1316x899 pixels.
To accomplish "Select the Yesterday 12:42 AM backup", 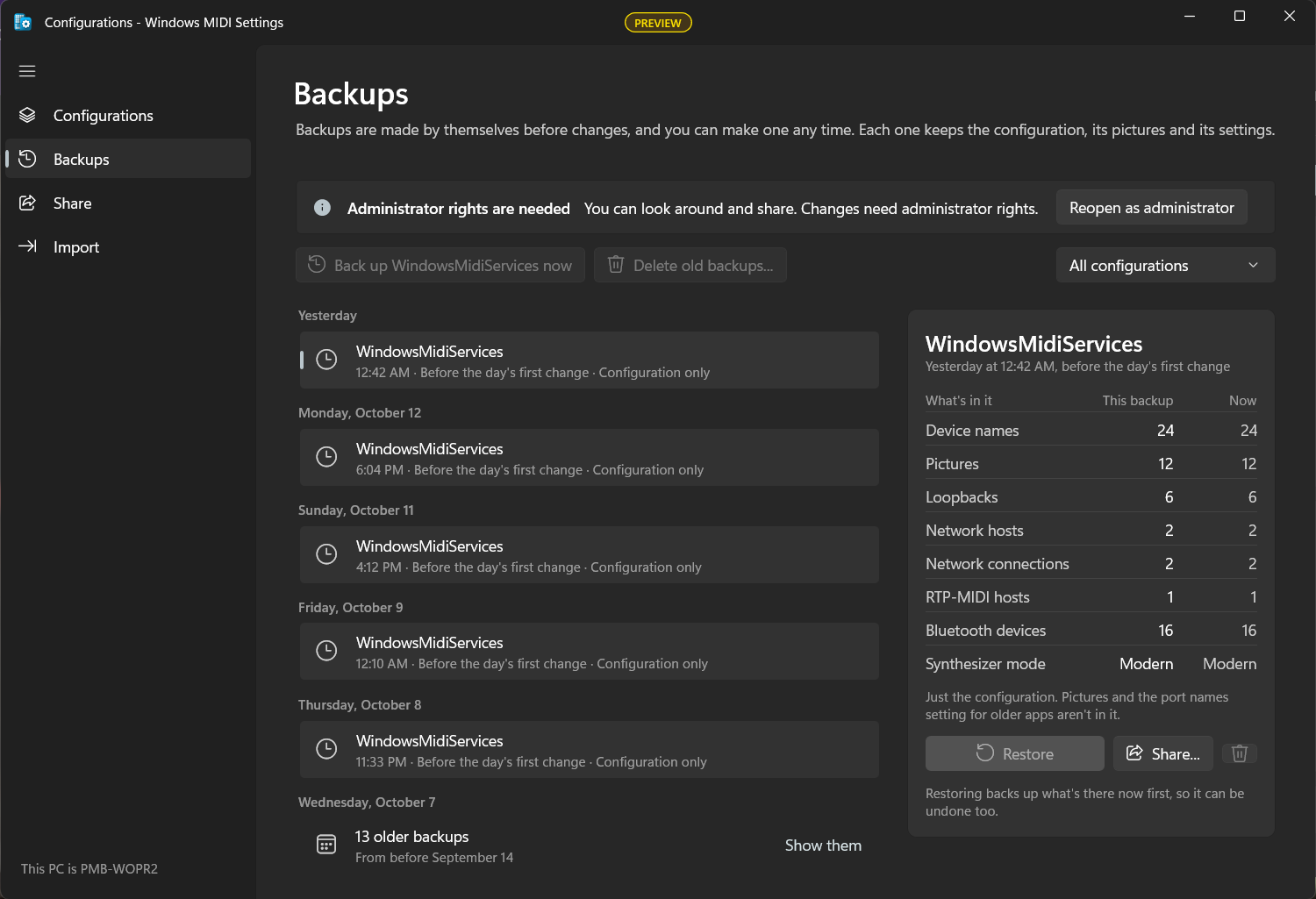I will (590, 360).
